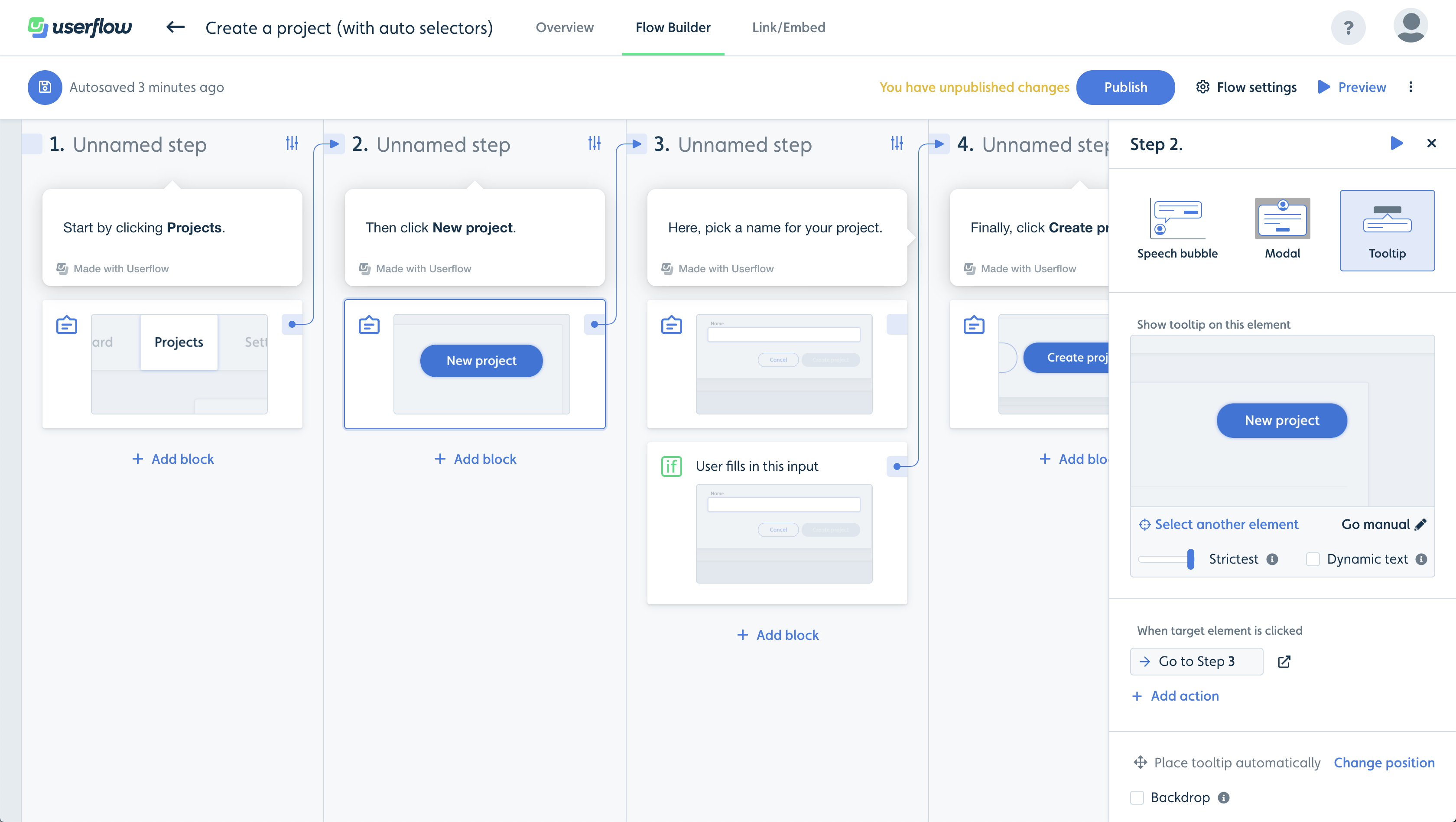Close the Step 2 side panel
Image resolution: width=1456 pixels, height=822 pixels.
tap(1431, 144)
